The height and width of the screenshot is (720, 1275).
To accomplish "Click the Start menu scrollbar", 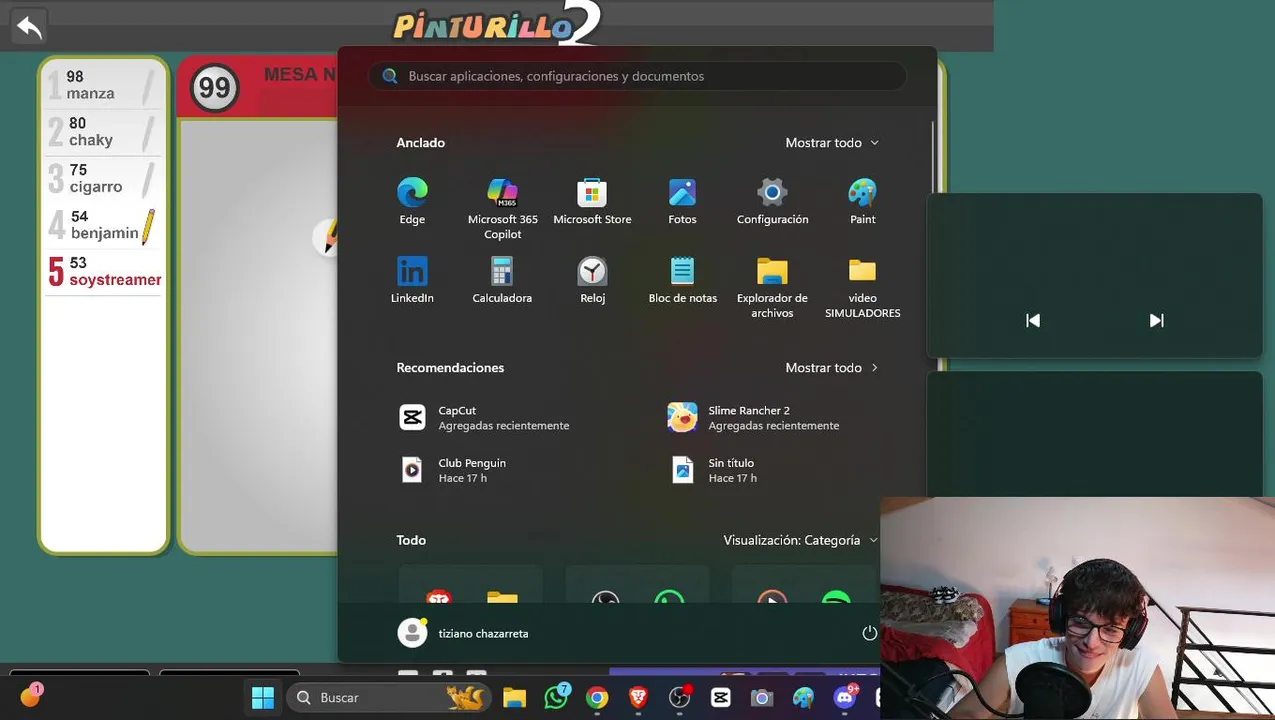I will pyautogui.click(x=932, y=156).
